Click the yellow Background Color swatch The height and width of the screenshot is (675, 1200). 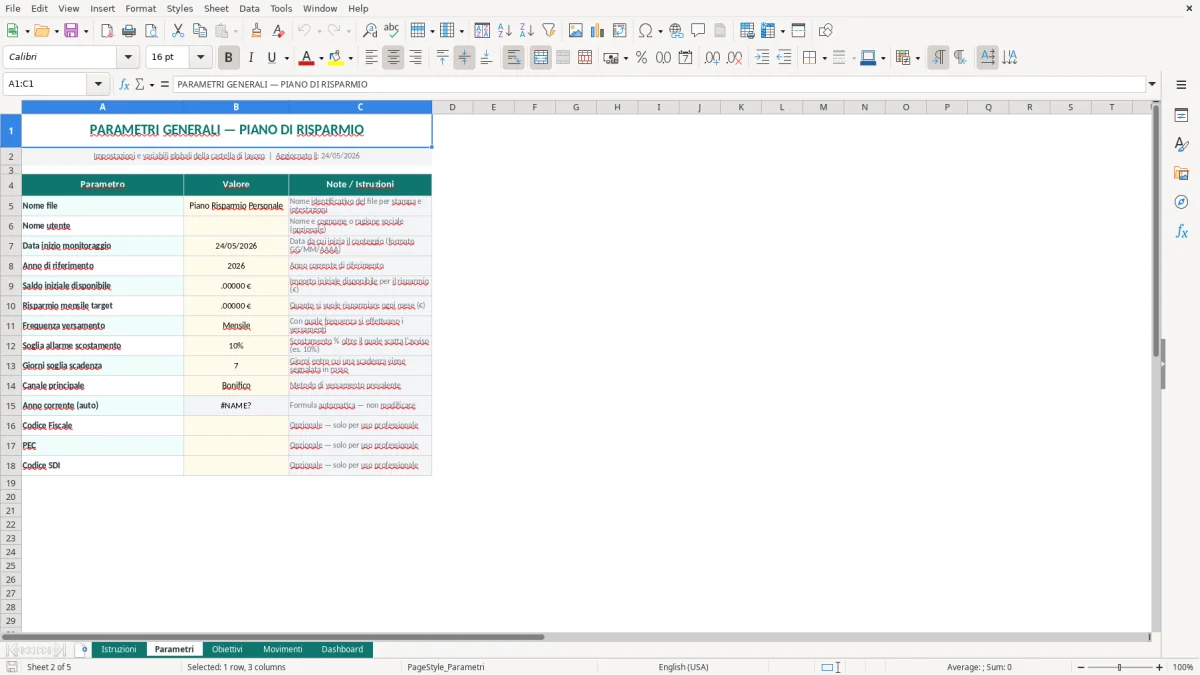(x=335, y=58)
